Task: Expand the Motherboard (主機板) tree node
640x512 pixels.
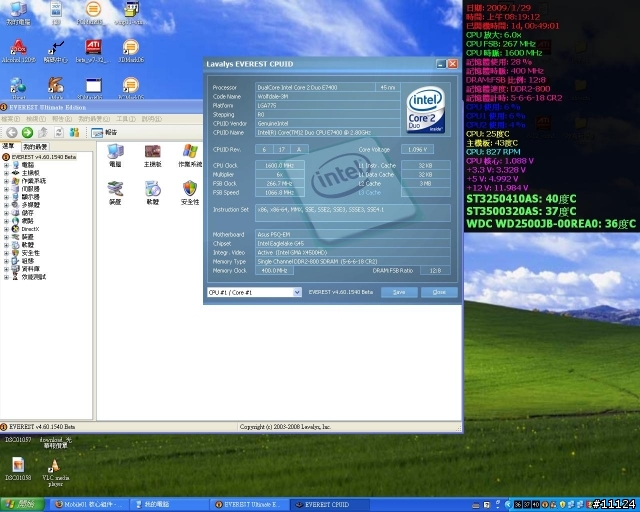Action: [x=6, y=173]
